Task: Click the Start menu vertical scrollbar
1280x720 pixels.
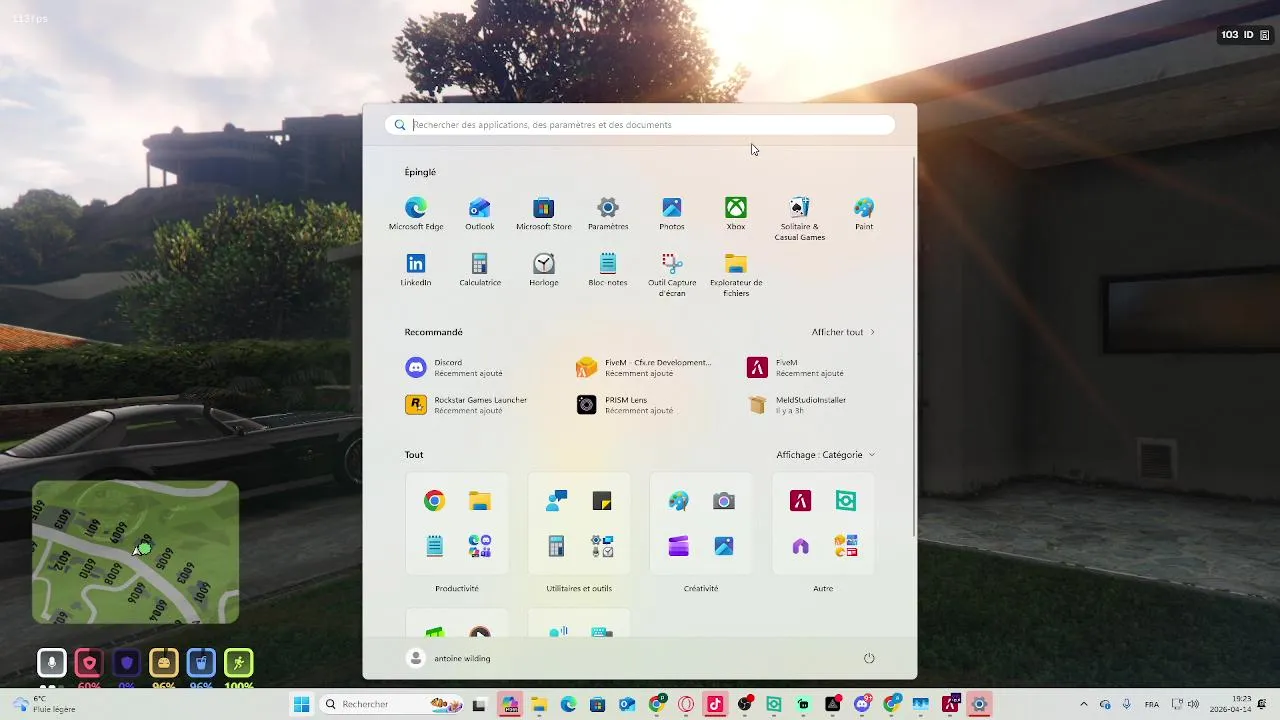Action: coord(913,345)
